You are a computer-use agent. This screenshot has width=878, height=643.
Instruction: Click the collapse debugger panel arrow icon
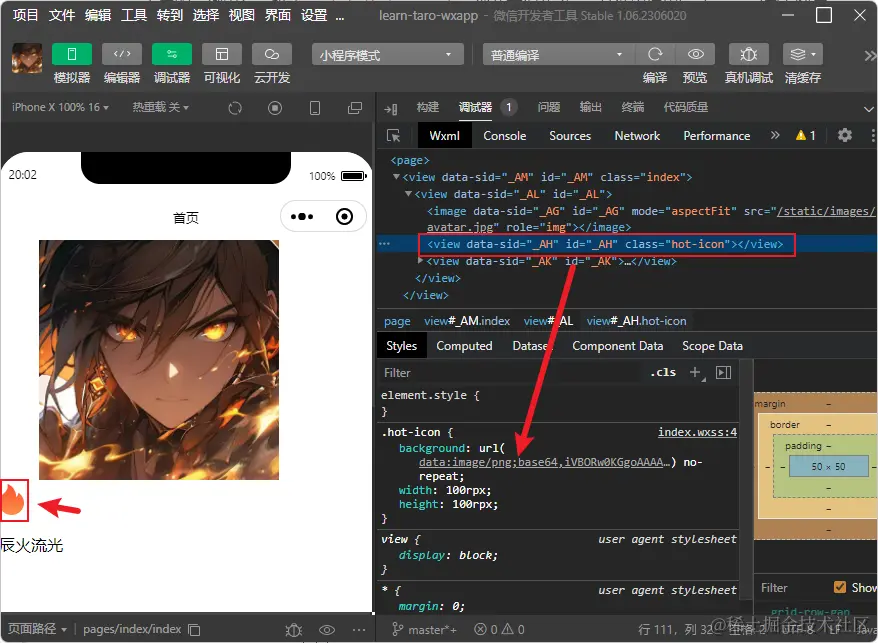click(391, 109)
